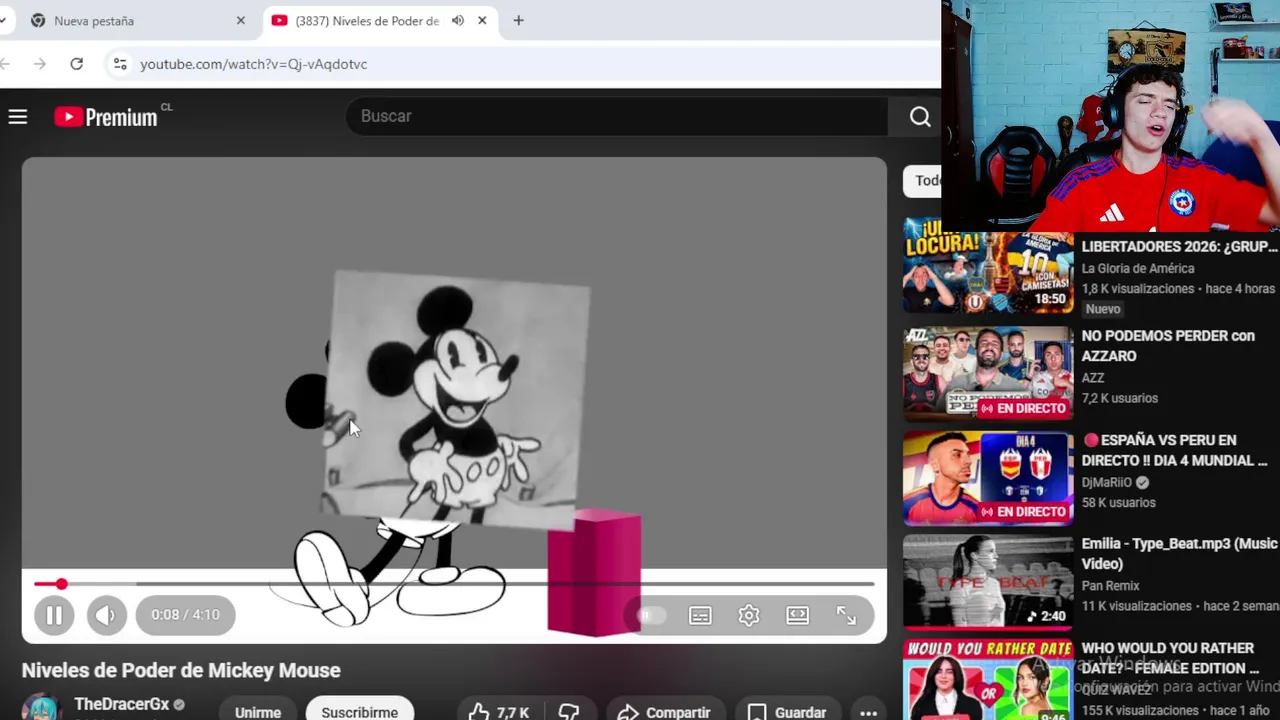The image size is (1280, 720).
Task: Close the YouTube browser tab
Action: click(x=482, y=21)
